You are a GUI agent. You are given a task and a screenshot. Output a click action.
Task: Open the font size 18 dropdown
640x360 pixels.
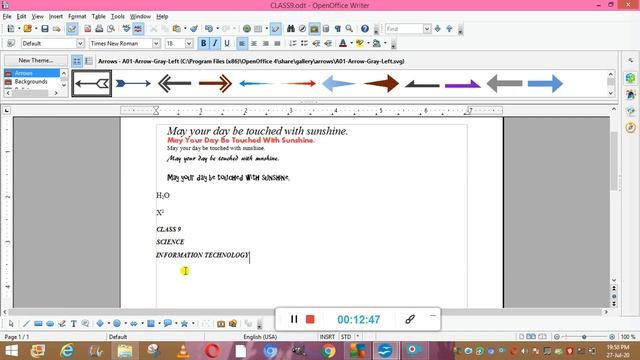click(189, 43)
